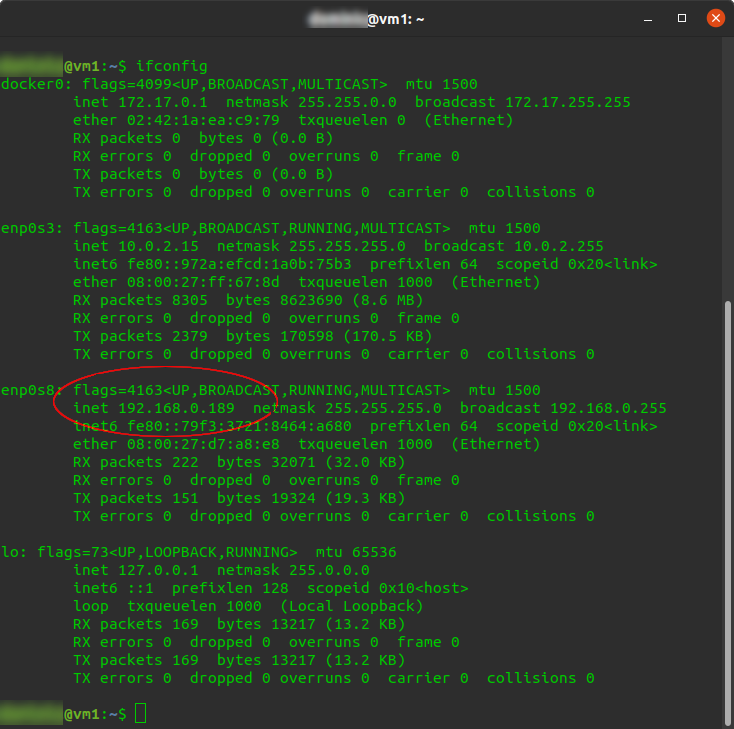Image resolution: width=734 pixels, height=729 pixels.
Task: Click loopback netmask '255.0.0.0'
Action: [329, 570]
